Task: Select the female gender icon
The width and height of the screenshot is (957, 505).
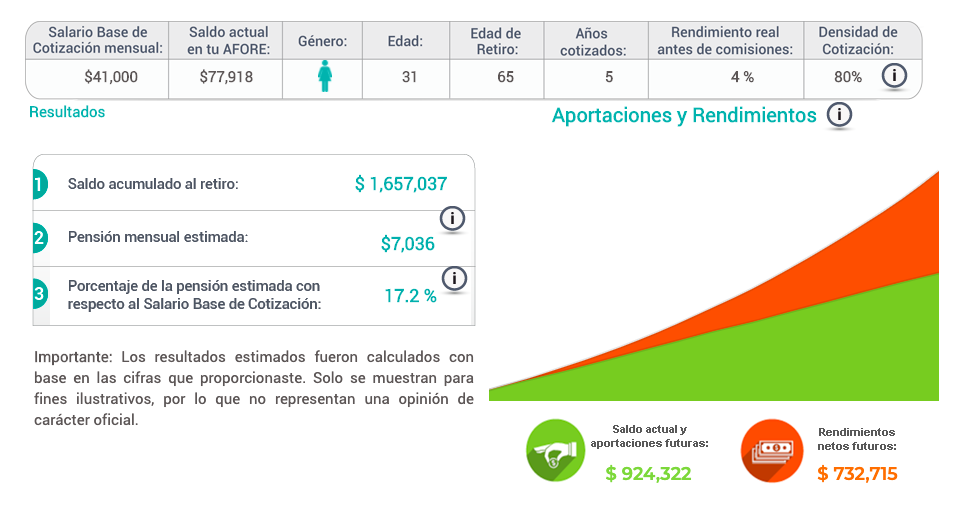Action: (x=325, y=76)
